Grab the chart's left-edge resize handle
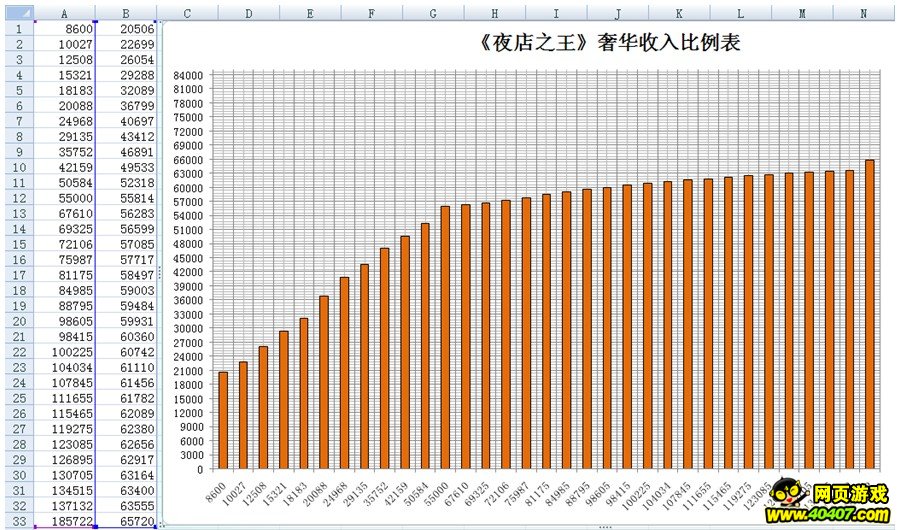The width and height of the screenshot is (897, 530). [160, 274]
